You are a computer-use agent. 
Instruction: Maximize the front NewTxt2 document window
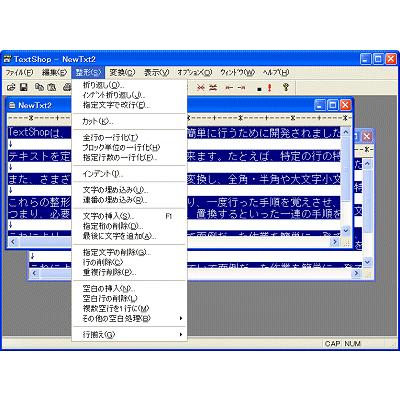[333, 105]
